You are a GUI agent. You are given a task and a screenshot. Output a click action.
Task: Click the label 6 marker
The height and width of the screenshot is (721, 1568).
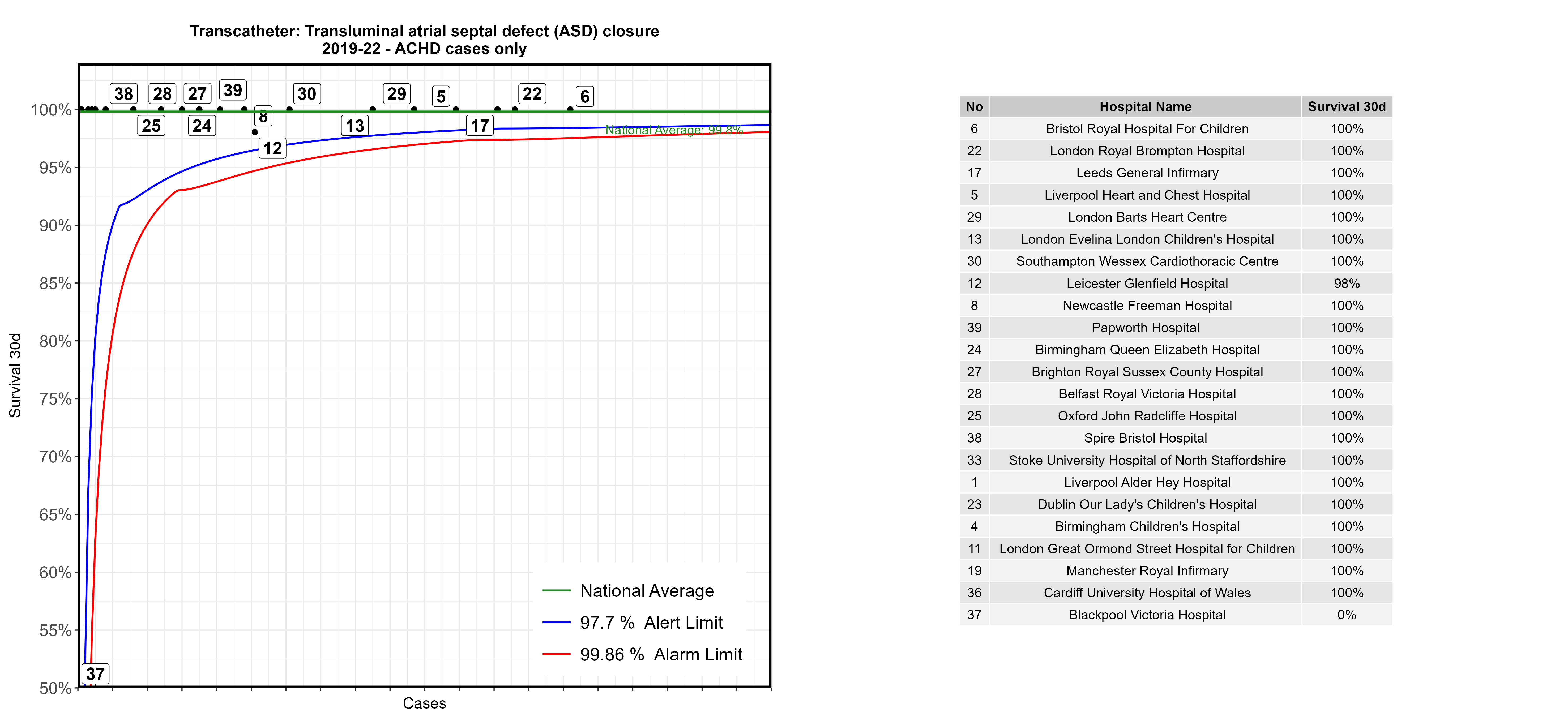point(584,96)
